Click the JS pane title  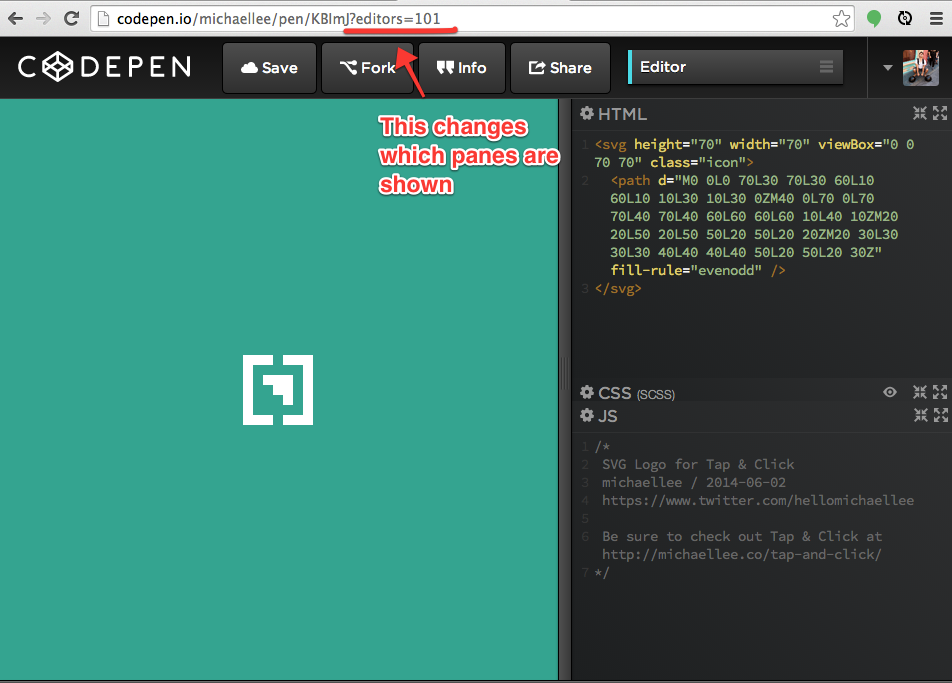608,416
